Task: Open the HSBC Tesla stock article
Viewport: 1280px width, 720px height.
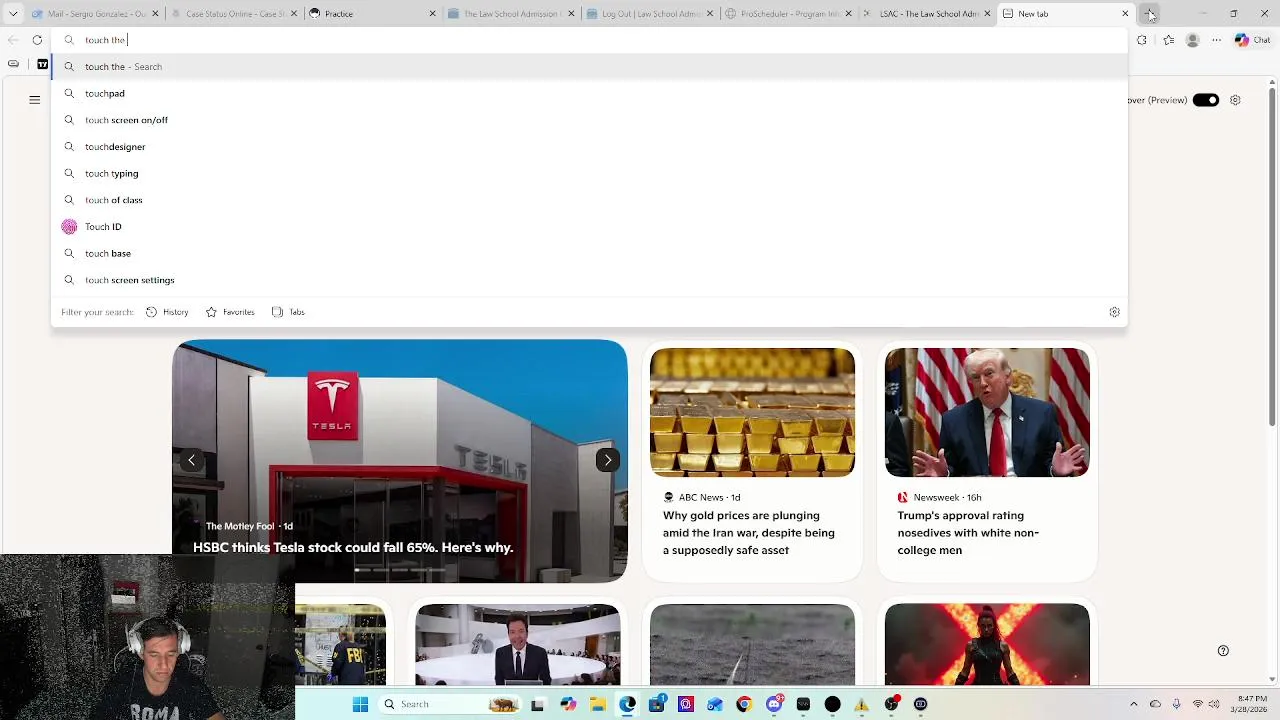Action: point(353,547)
